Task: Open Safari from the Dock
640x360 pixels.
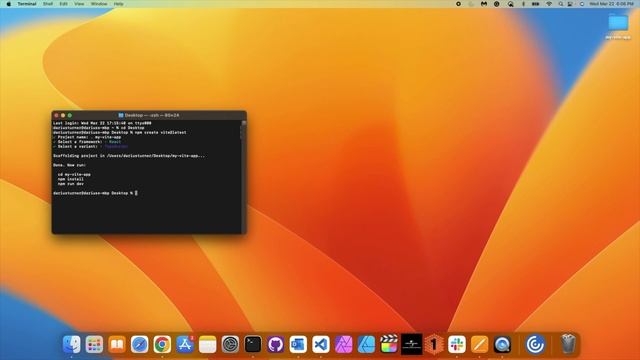Action: tap(140, 344)
